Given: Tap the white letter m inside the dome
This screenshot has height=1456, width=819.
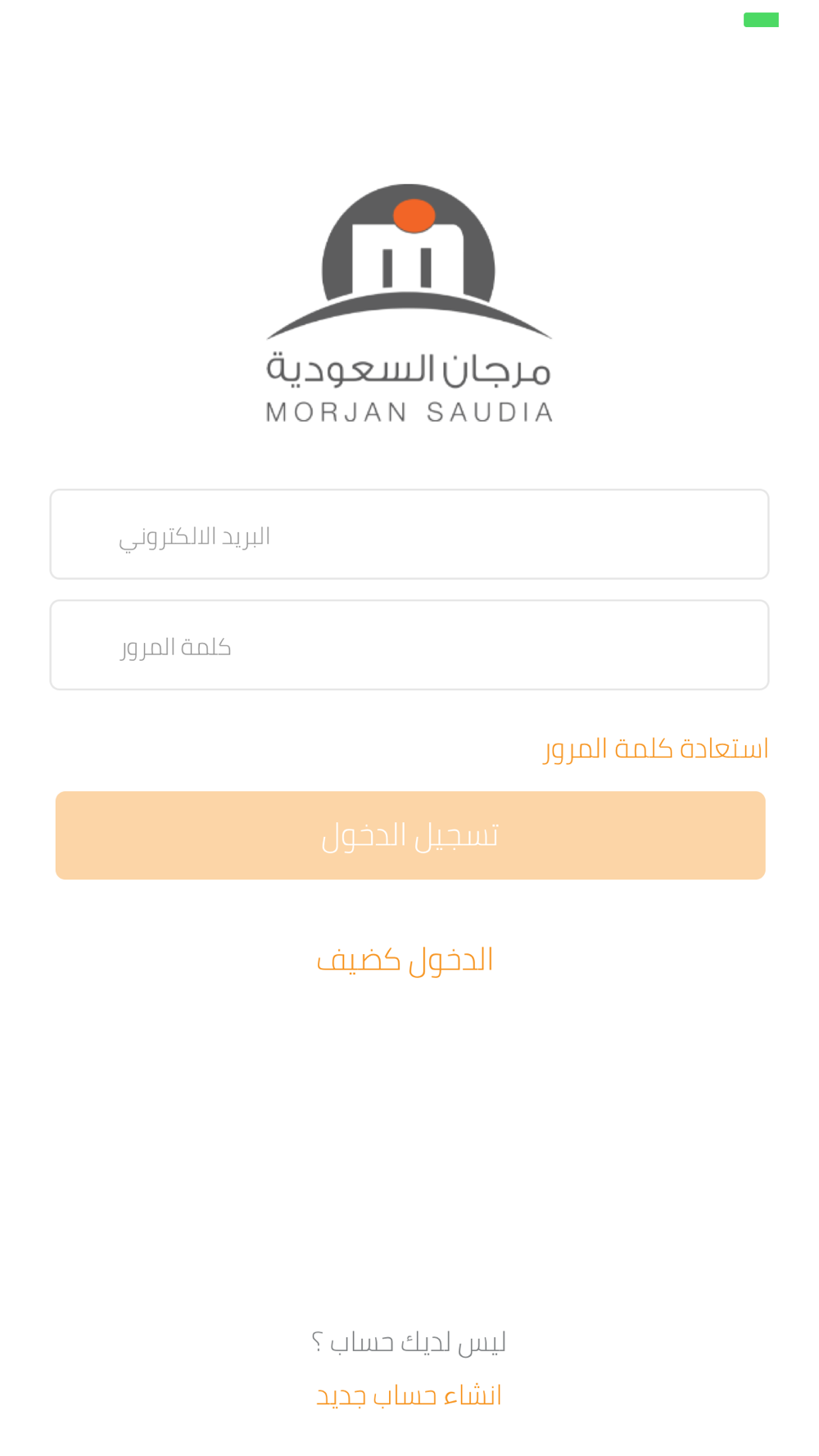Looking at the screenshot, I should 408,257.
